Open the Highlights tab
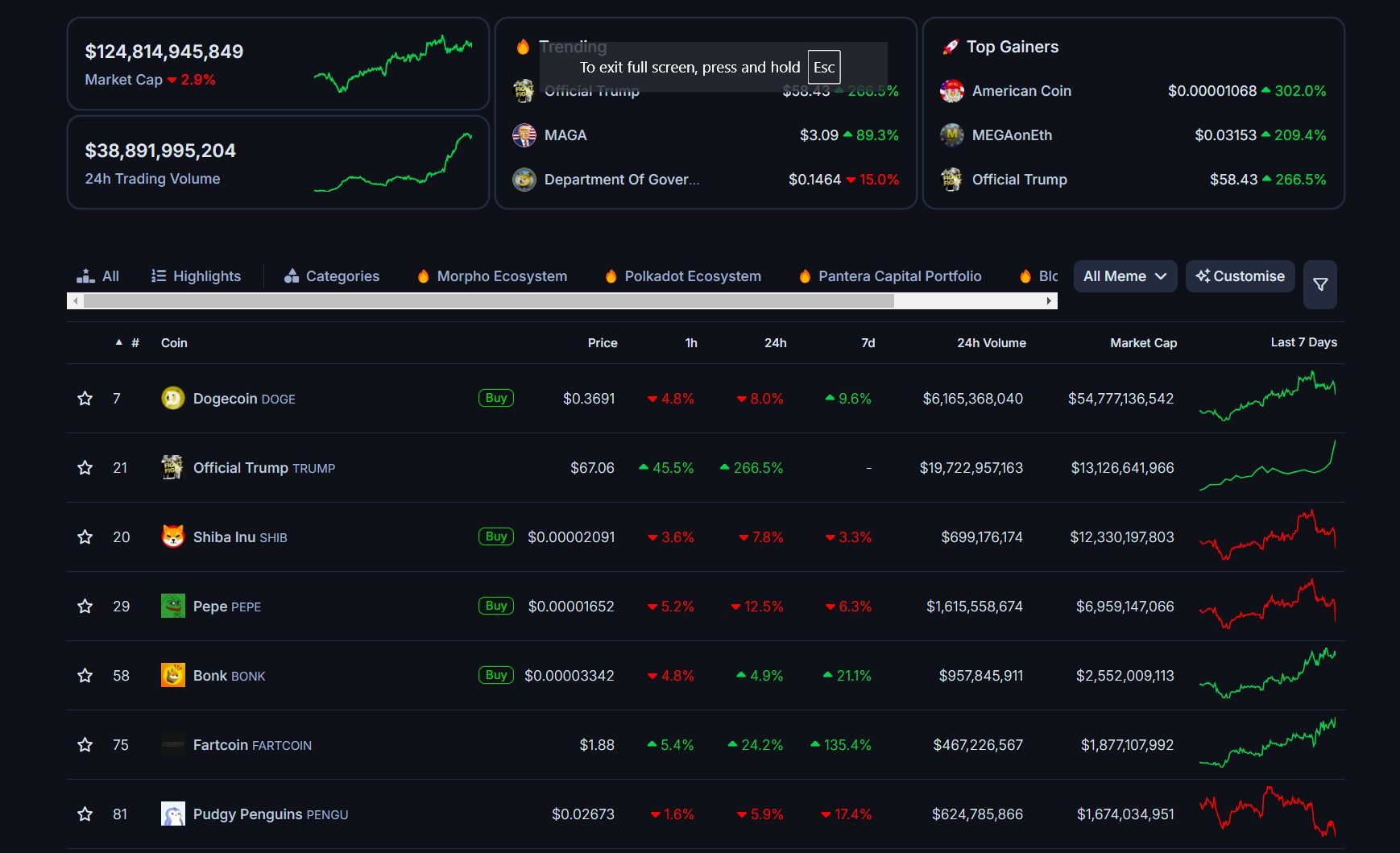1400x853 pixels. 196,276
